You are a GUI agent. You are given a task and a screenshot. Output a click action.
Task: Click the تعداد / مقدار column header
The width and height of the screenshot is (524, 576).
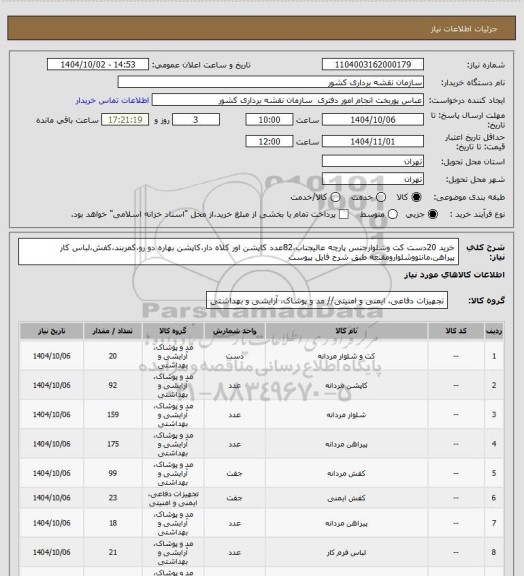pos(112,331)
